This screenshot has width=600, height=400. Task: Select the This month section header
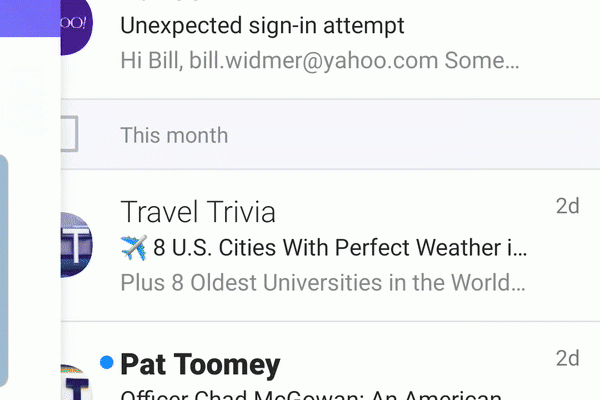tap(174, 135)
